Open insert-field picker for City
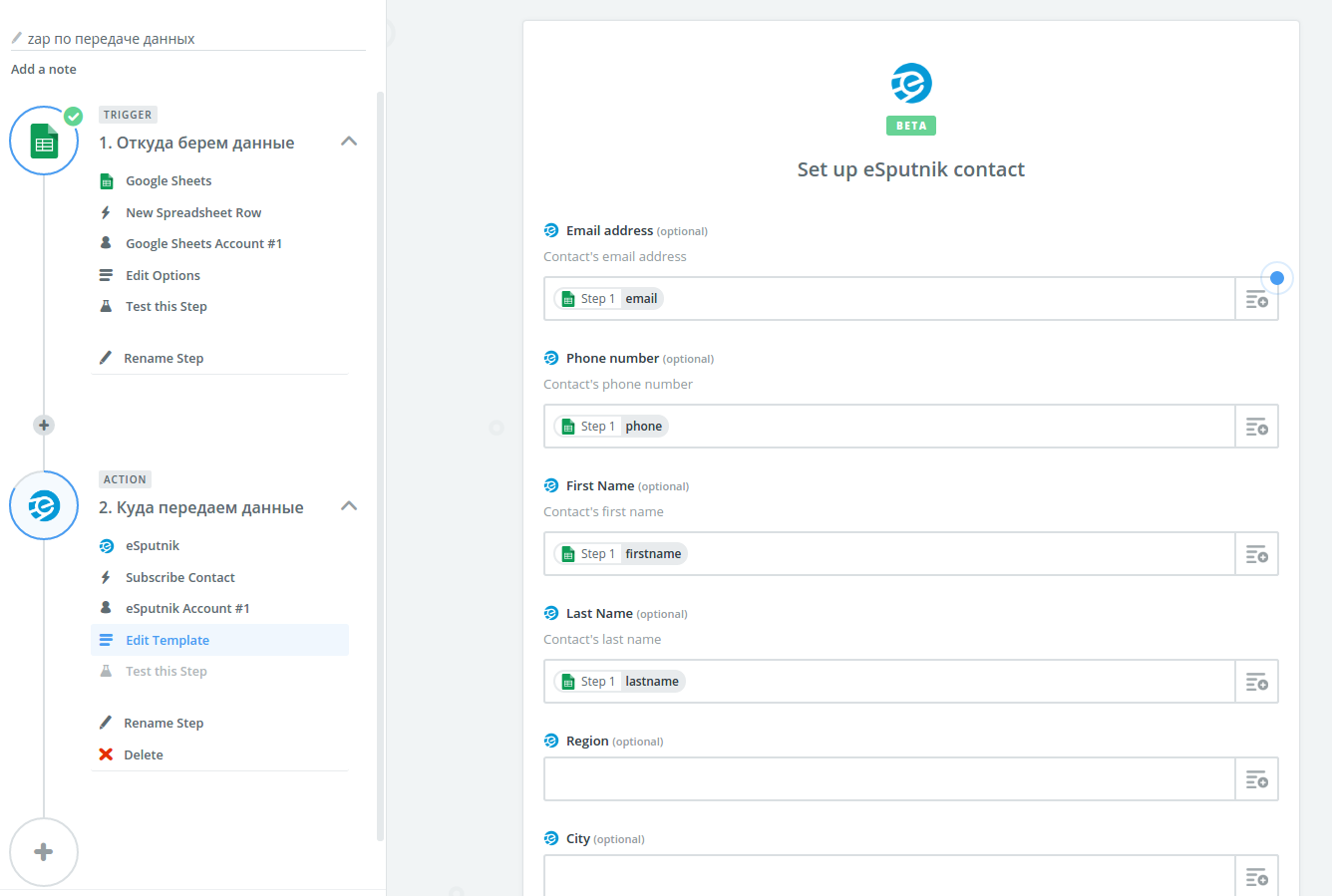This screenshot has width=1332, height=896. [x=1256, y=876]
